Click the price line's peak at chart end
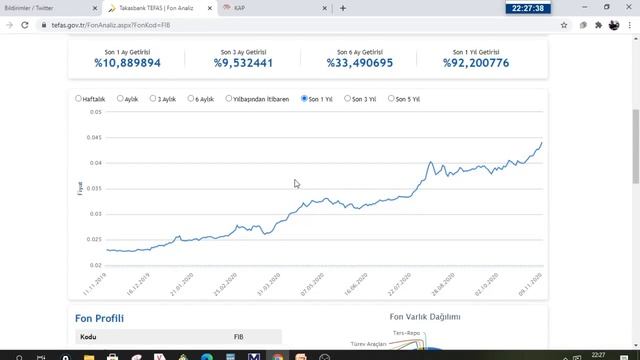 pyautogui.click(x=542, y=143)
